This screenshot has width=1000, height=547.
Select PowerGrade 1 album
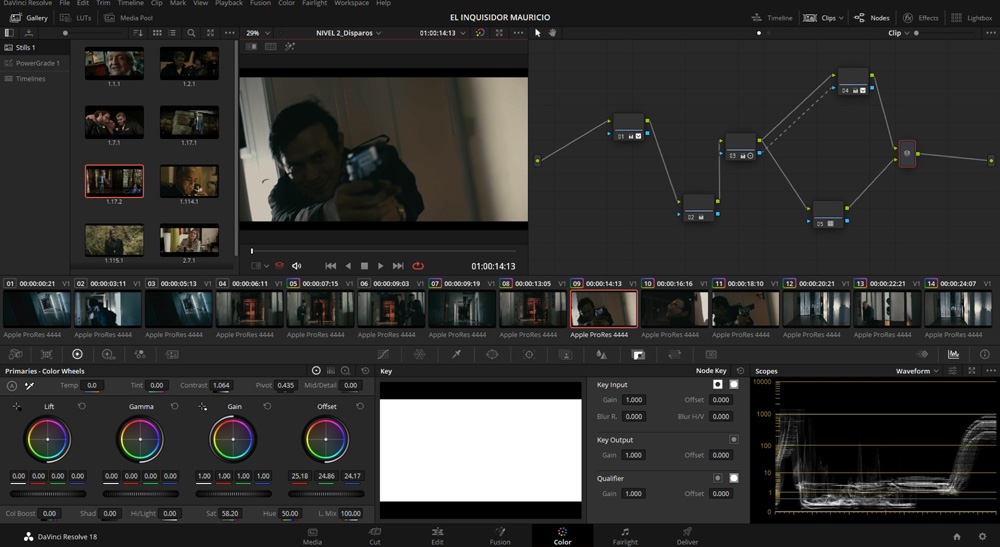click(x=37, y=63)
